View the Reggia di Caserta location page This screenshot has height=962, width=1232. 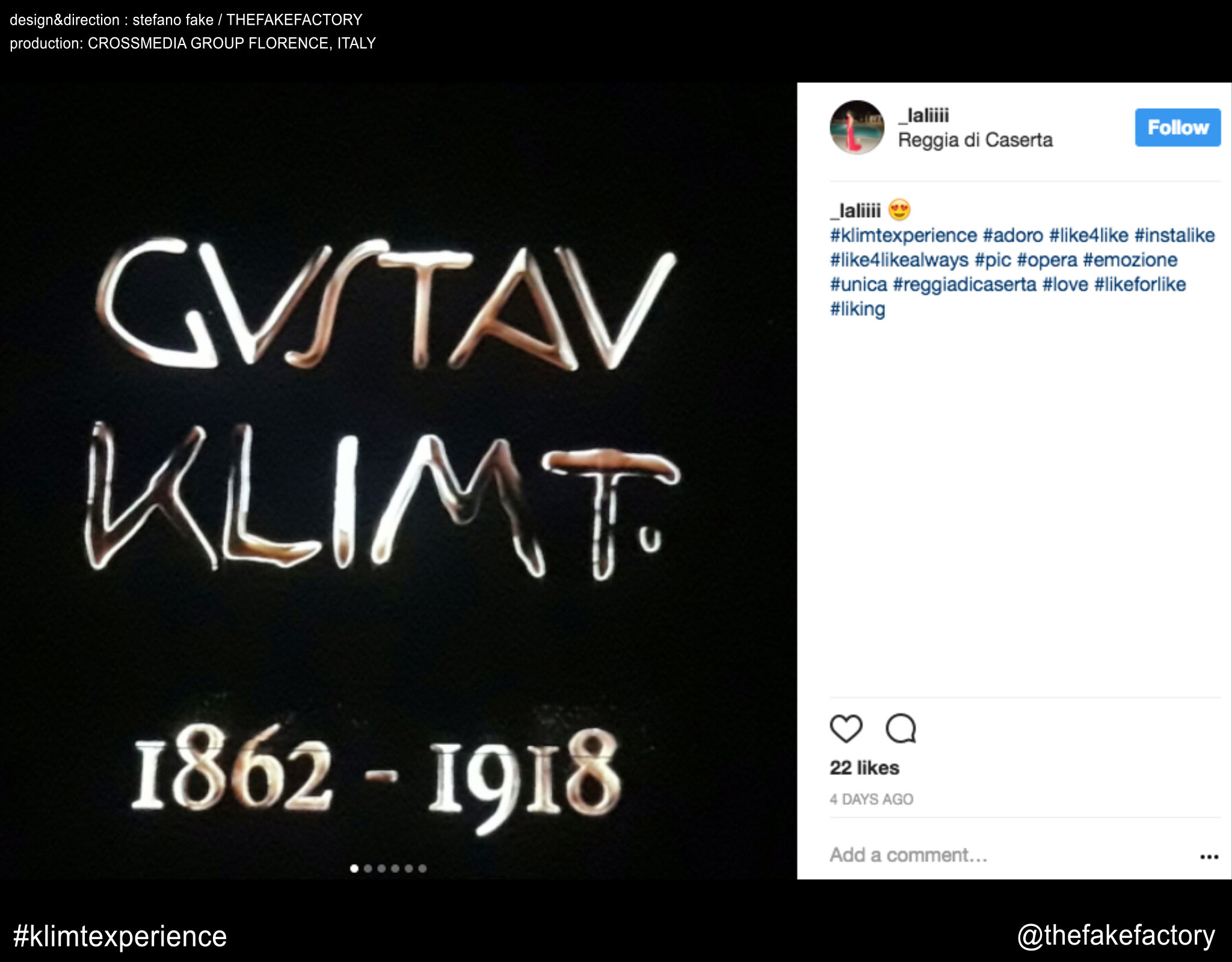(975, 140)
